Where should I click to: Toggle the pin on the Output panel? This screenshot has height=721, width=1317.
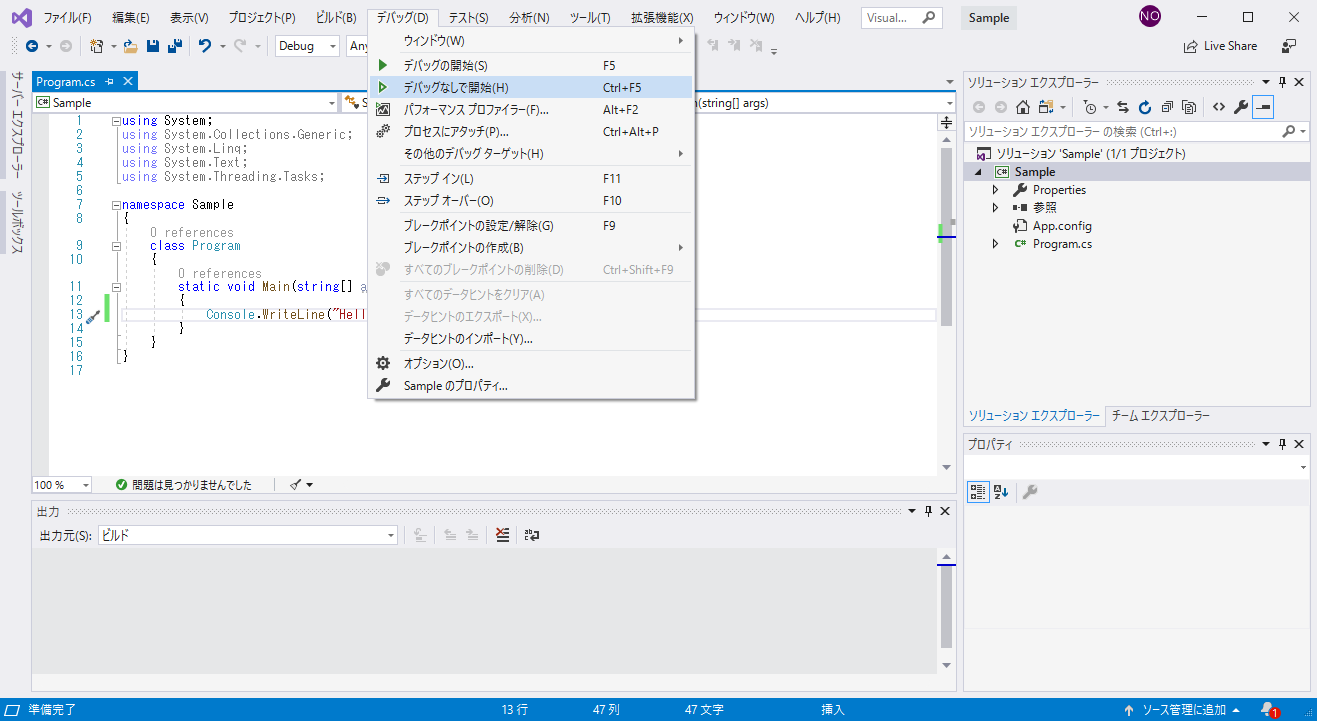click(x=927, y=511)
